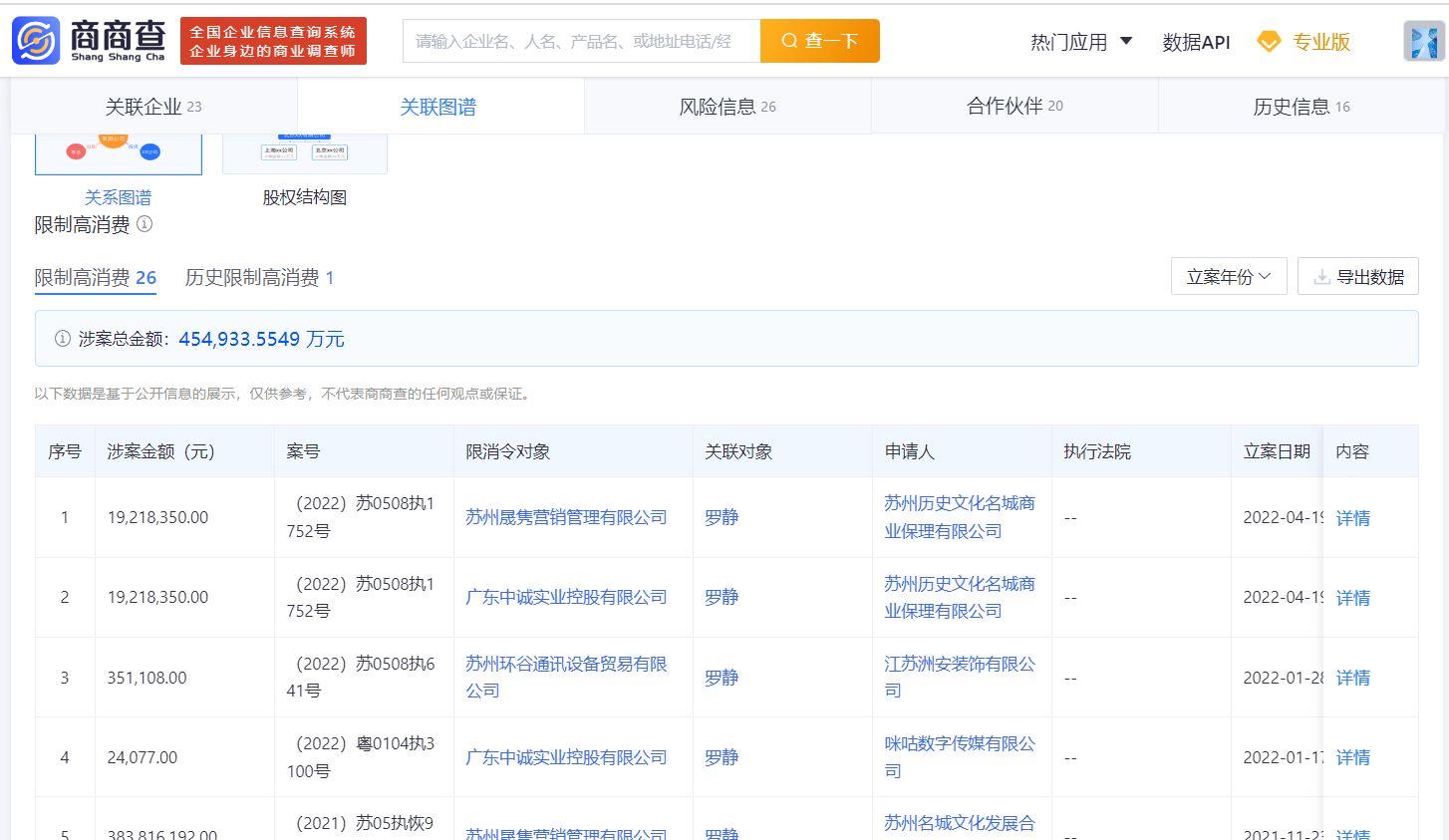Switch to the 风险信息 tab

pos(727,107)
